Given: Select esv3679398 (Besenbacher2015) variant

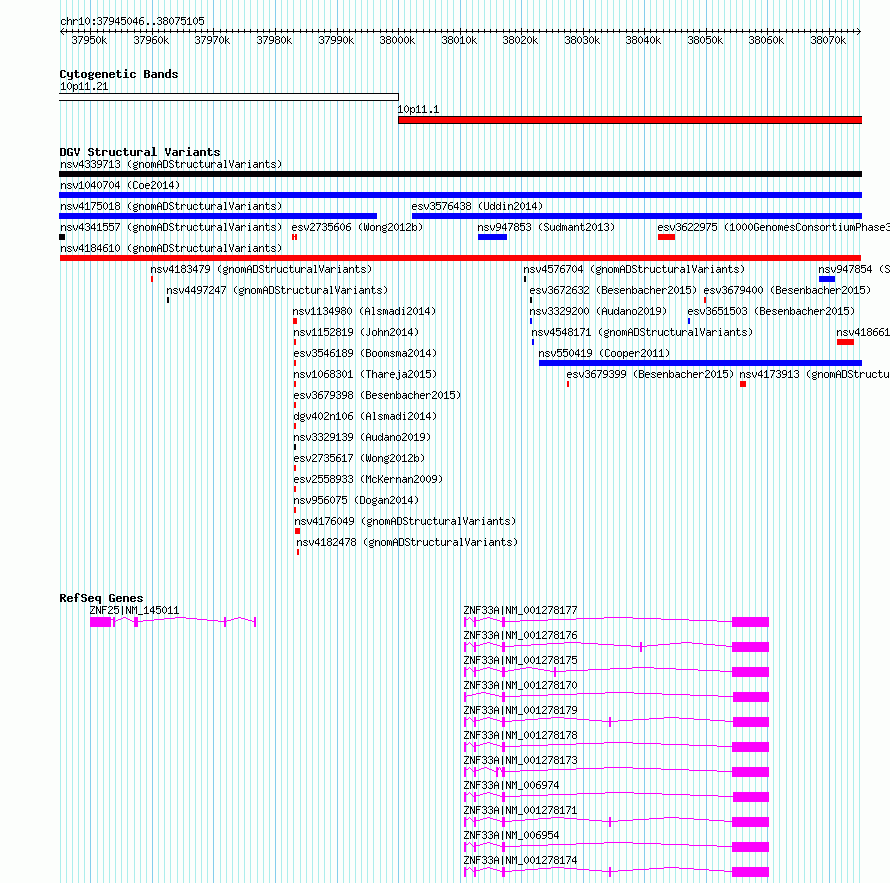Looking at the screenshot, I should pos(377,396).
